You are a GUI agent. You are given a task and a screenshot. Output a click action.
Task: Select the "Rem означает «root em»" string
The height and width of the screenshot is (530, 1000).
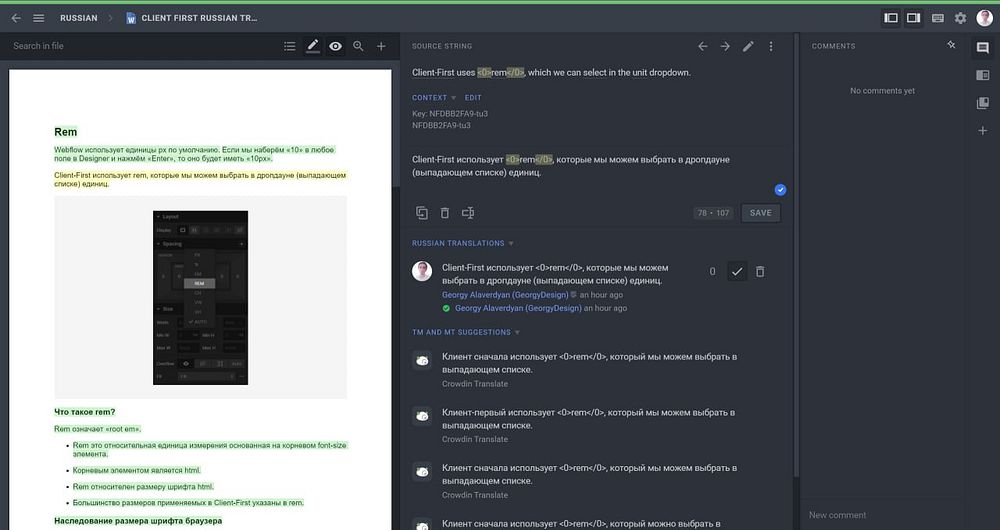pyautogui.click(x=98, y=429)
